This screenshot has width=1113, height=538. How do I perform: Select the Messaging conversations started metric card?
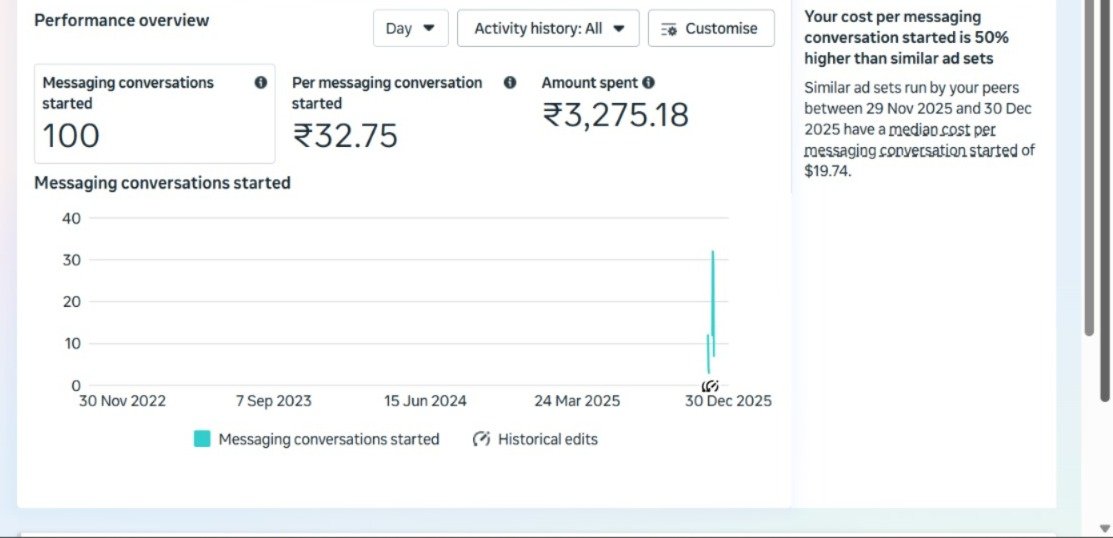coord(154,113)
